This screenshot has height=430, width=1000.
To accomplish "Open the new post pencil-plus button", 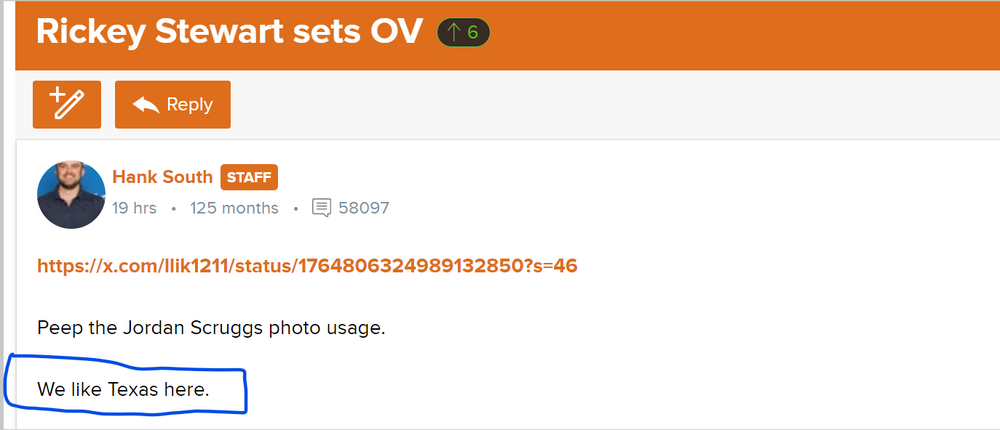I will point(67,104).
